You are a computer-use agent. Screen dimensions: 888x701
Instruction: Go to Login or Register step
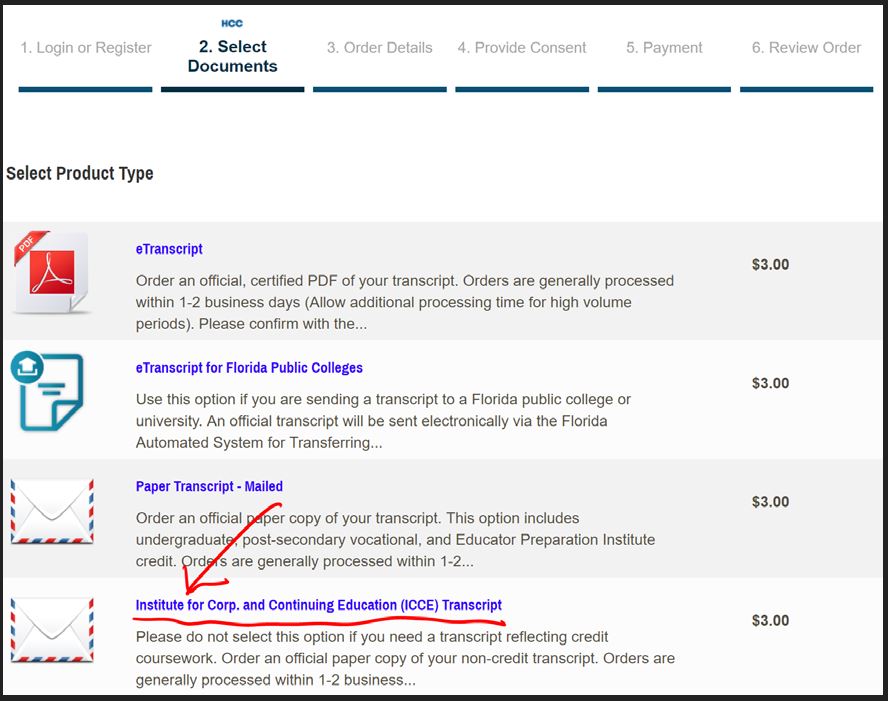86,48
